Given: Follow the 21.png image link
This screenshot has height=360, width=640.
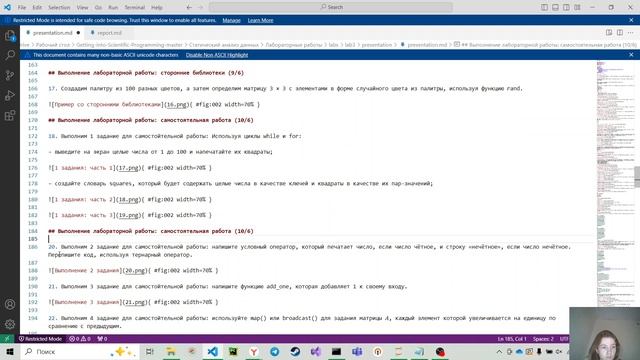Looking at the screenshot, I should point(135,302).
